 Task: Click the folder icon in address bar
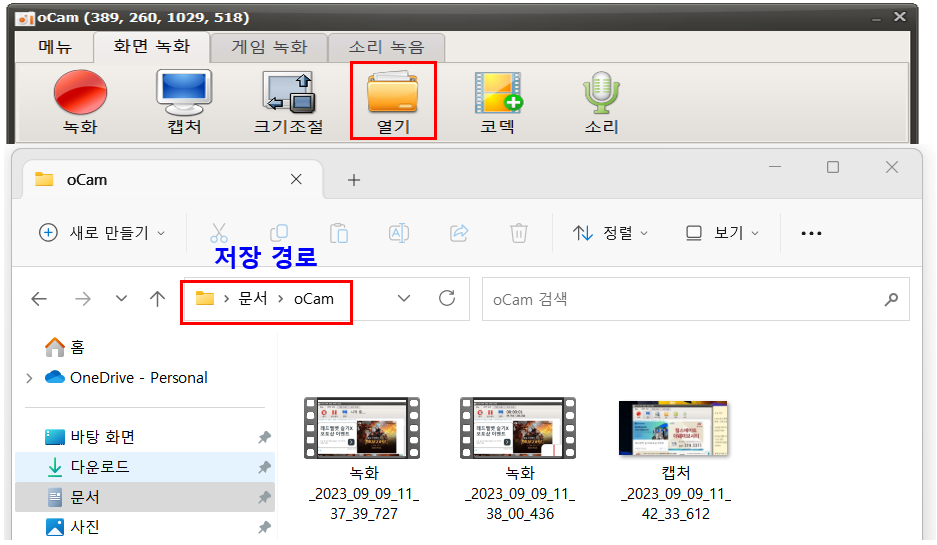pos(205,298)
